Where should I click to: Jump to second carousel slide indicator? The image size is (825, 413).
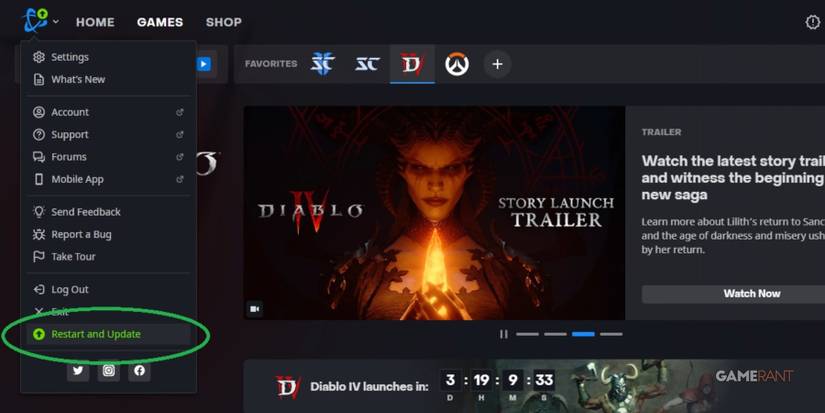(x=555, y=334)
